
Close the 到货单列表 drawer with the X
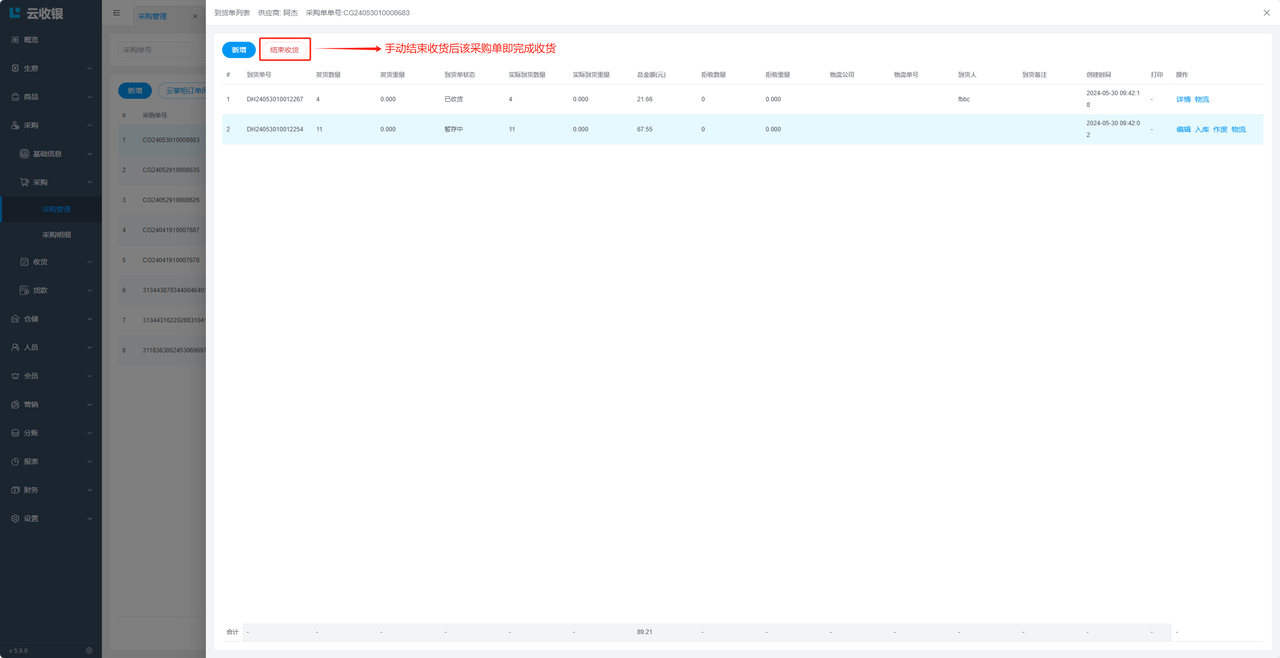pyautogui.click(x=1266, y=13)
